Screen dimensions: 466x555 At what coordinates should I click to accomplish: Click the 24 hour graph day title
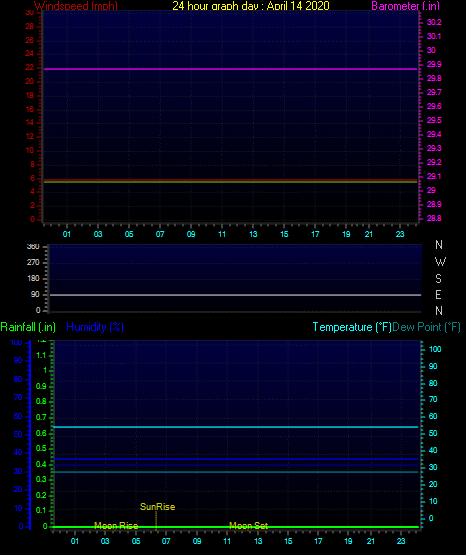pos(251,6)
